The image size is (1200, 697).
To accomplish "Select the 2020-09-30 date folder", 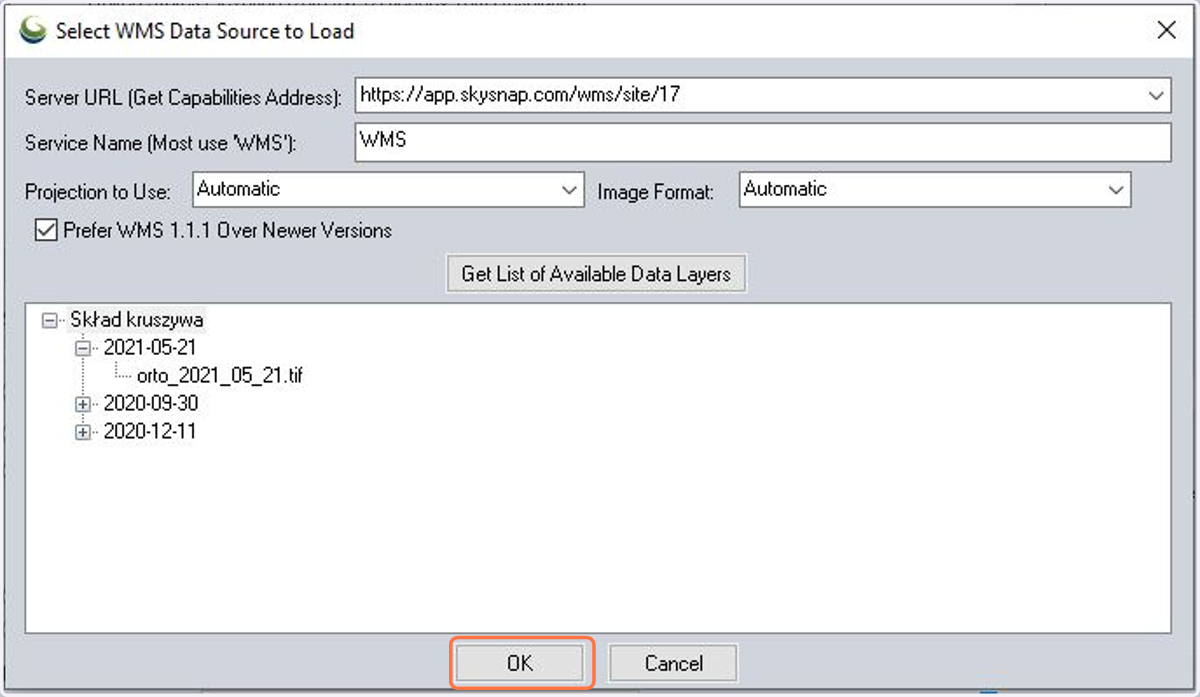I will coord(151,404).
